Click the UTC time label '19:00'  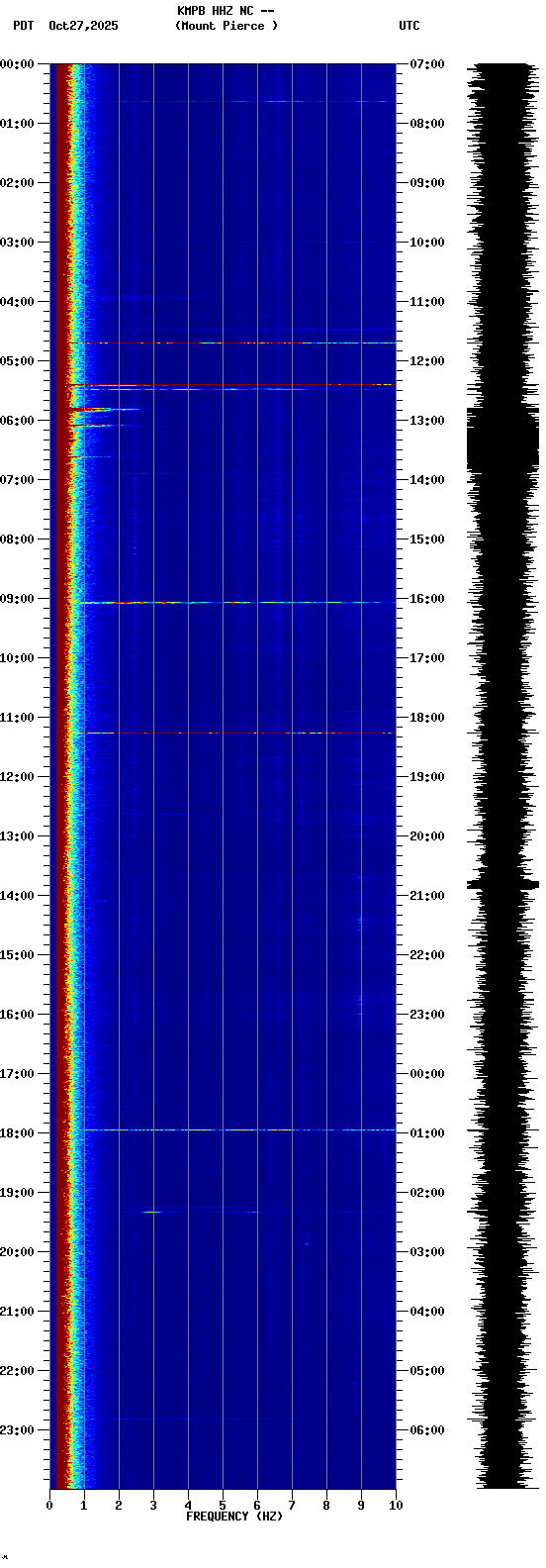point(427,777)
